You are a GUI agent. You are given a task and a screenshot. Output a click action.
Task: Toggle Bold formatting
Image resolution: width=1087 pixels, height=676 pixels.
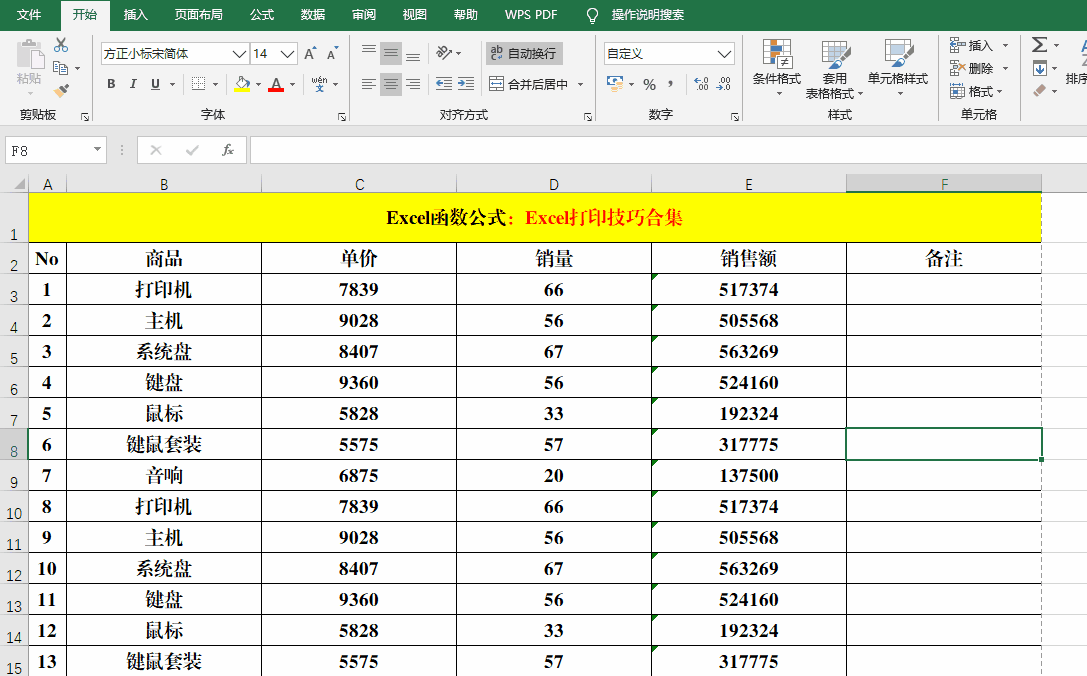pos(111,84)
